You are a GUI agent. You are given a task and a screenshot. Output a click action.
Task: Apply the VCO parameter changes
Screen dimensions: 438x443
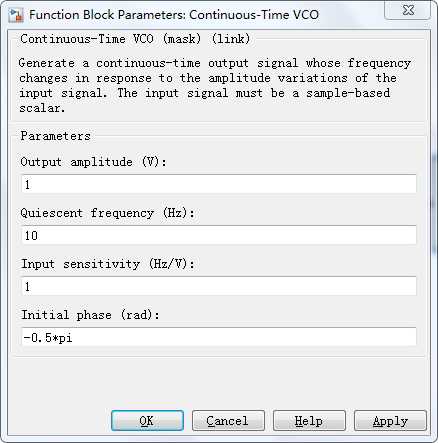click(x=390, y=421)
